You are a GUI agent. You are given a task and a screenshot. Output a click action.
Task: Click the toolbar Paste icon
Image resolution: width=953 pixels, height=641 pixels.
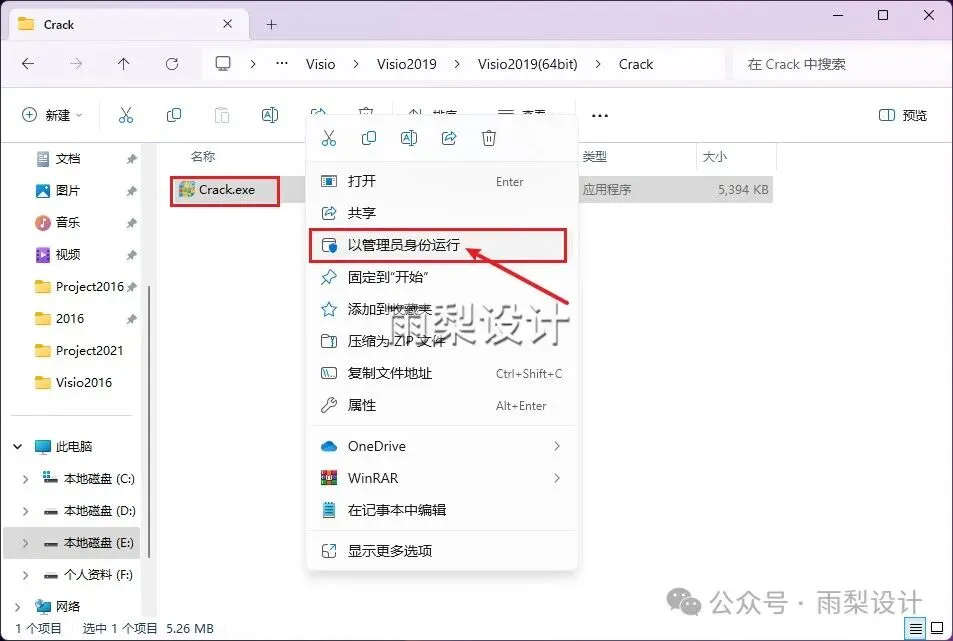[x=222, y=115]
